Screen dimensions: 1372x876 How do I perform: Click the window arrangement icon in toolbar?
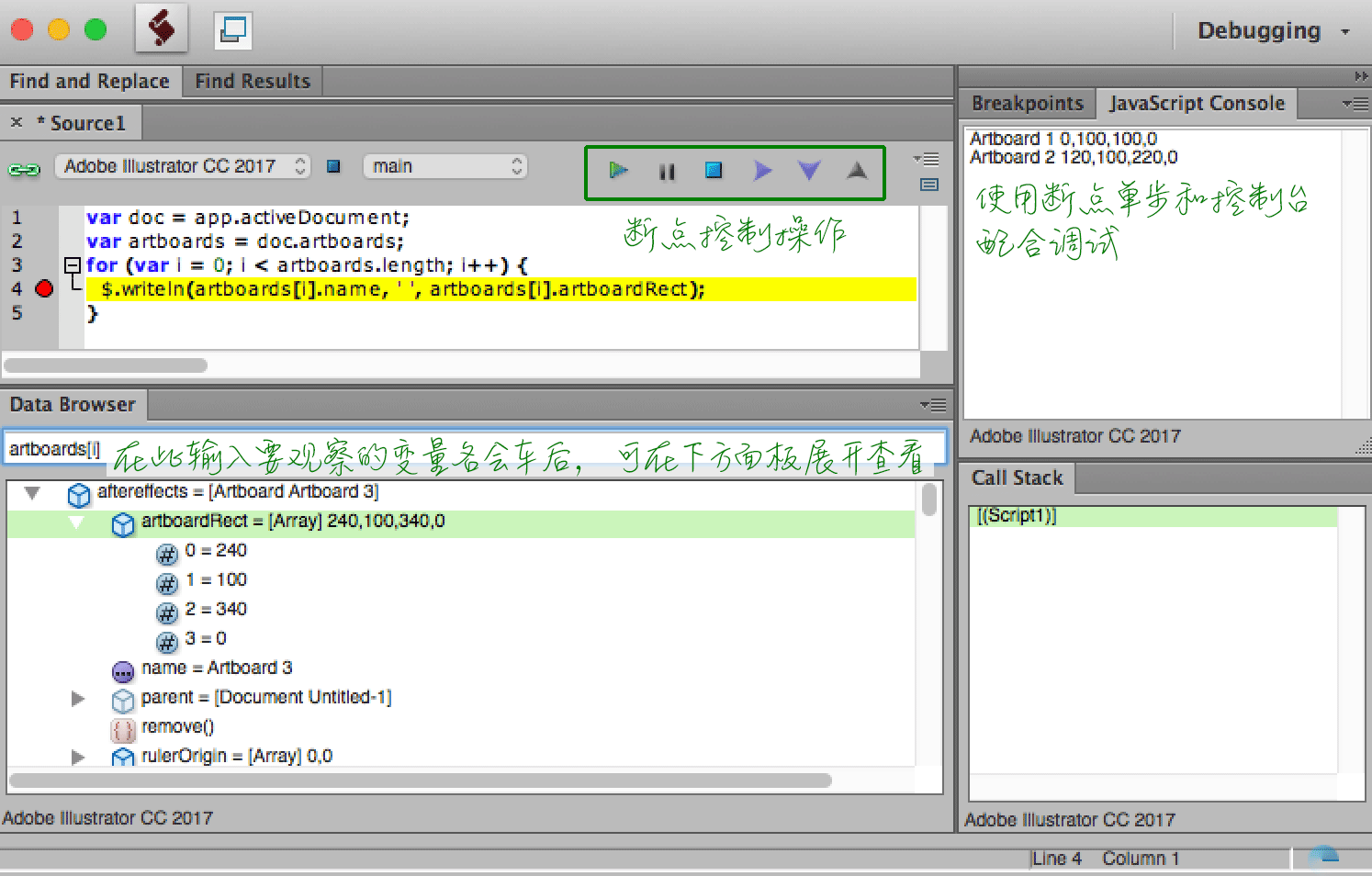click(x=233, y=29)
